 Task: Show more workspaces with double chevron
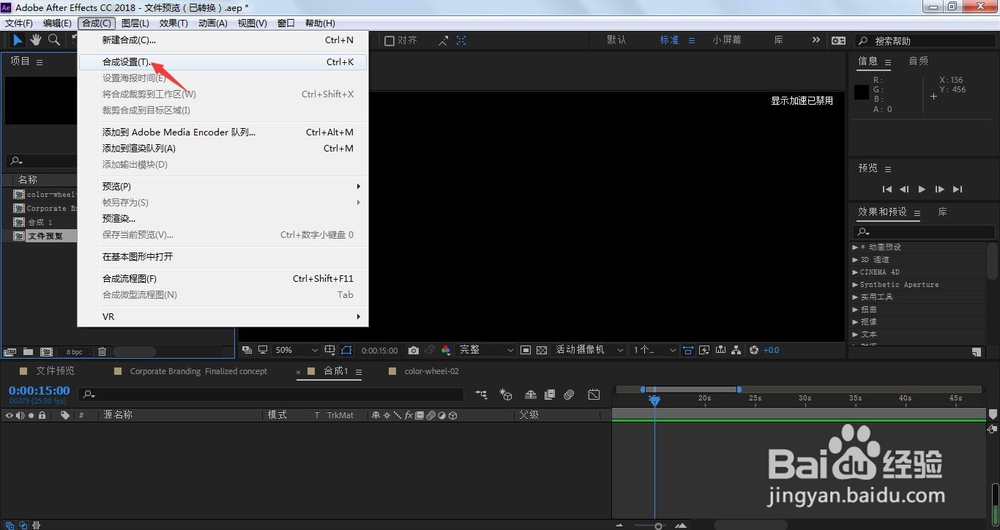816,40
